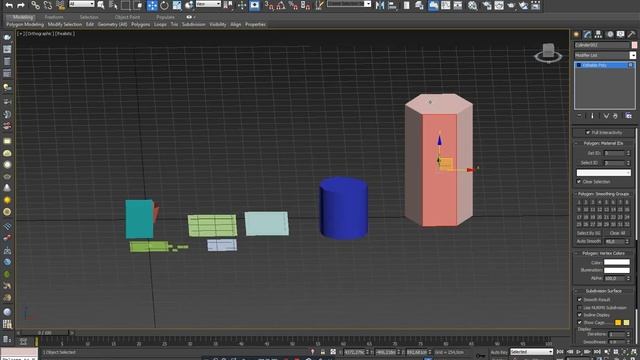The height and width of the screenshot is (360, 640).
Task: Click the Align tool icon
Action: pyautogui.click(x=392, y=5)
